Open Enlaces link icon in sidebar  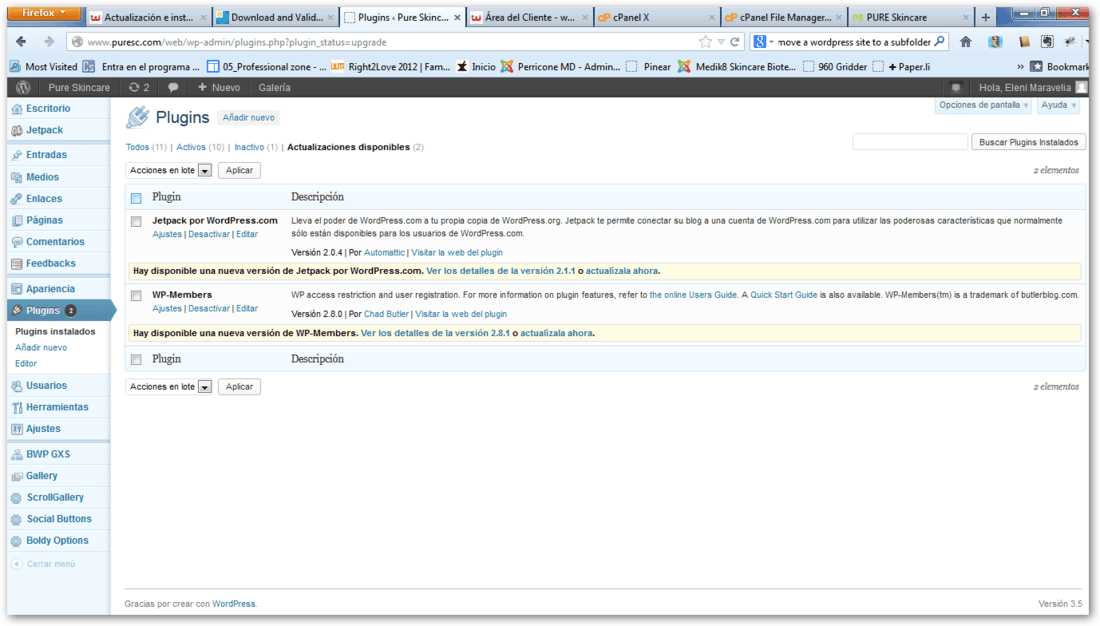click(17, 199)
